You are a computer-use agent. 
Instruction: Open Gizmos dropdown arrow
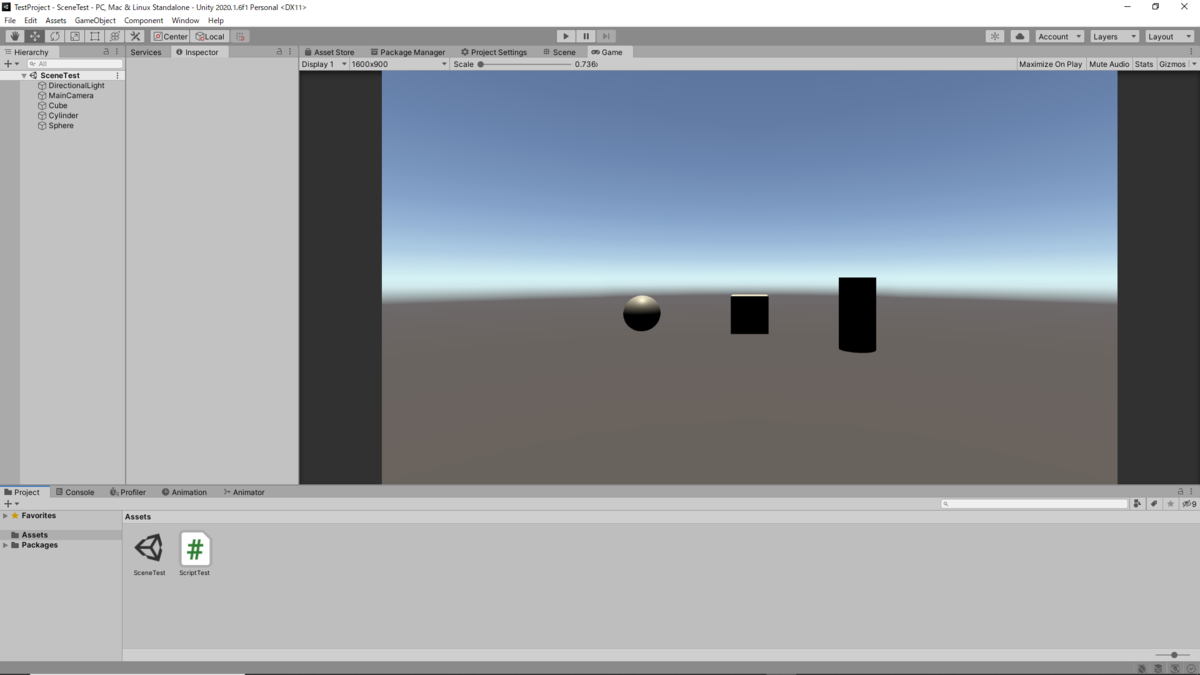click(x=1193, y=64)
